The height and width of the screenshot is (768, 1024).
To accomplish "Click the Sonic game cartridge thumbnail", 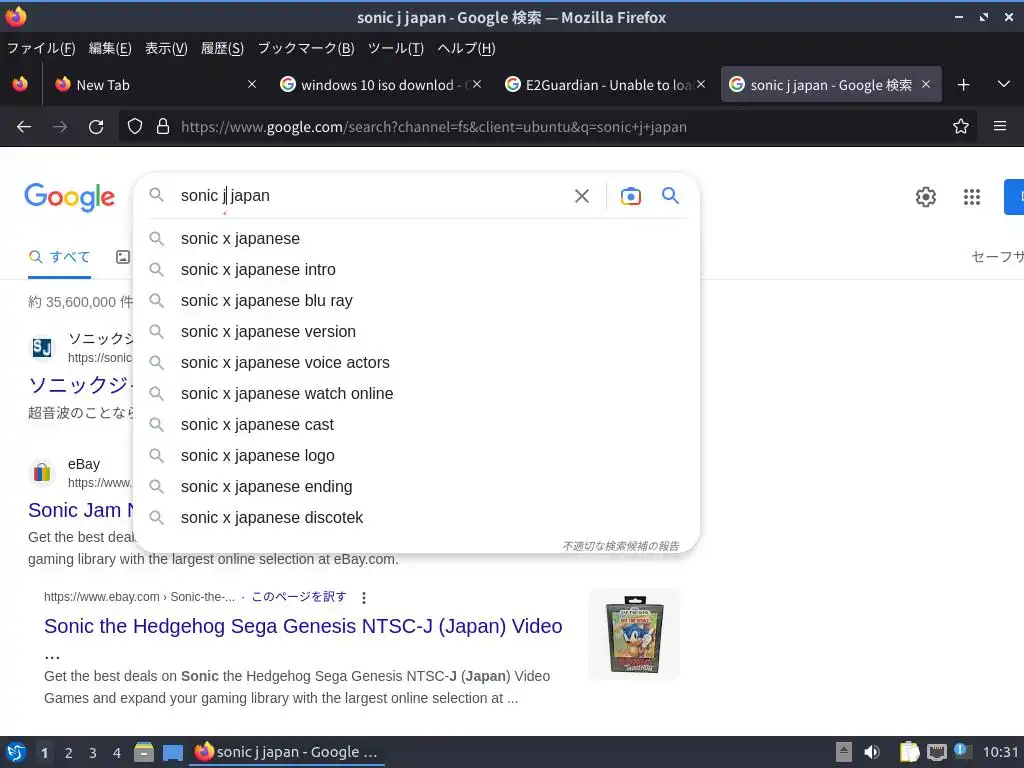I will (634, 633).
